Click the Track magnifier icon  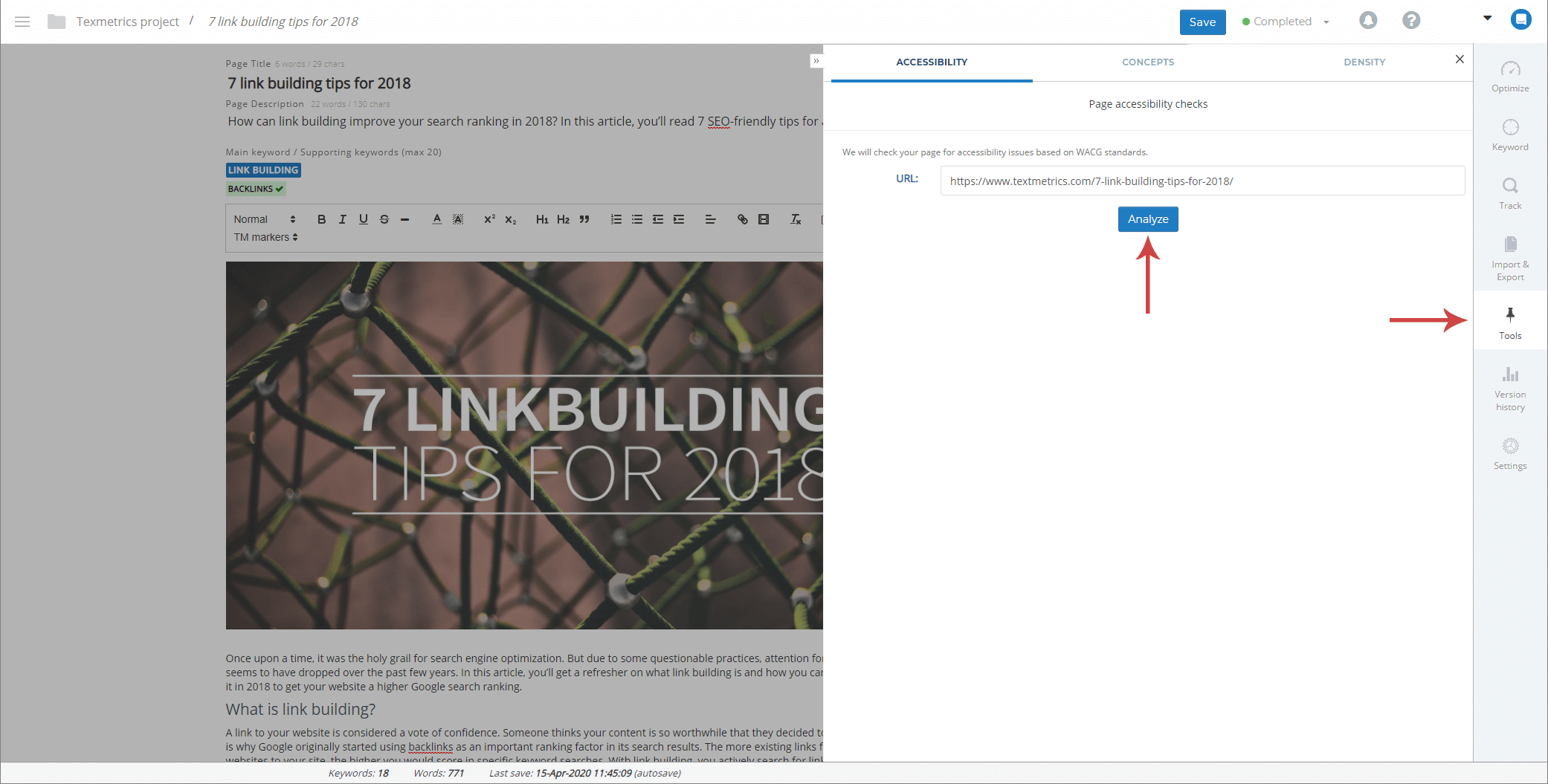pos(1510,186)
